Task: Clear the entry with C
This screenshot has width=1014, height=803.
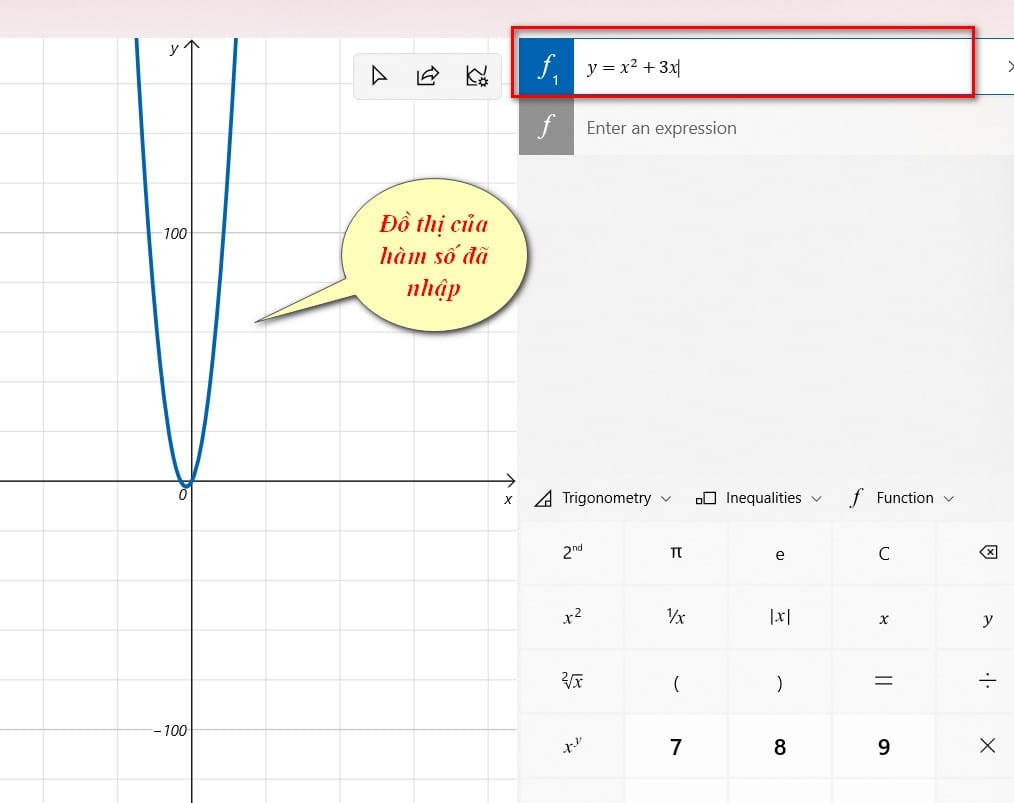Action: click(x=884, y=553)
